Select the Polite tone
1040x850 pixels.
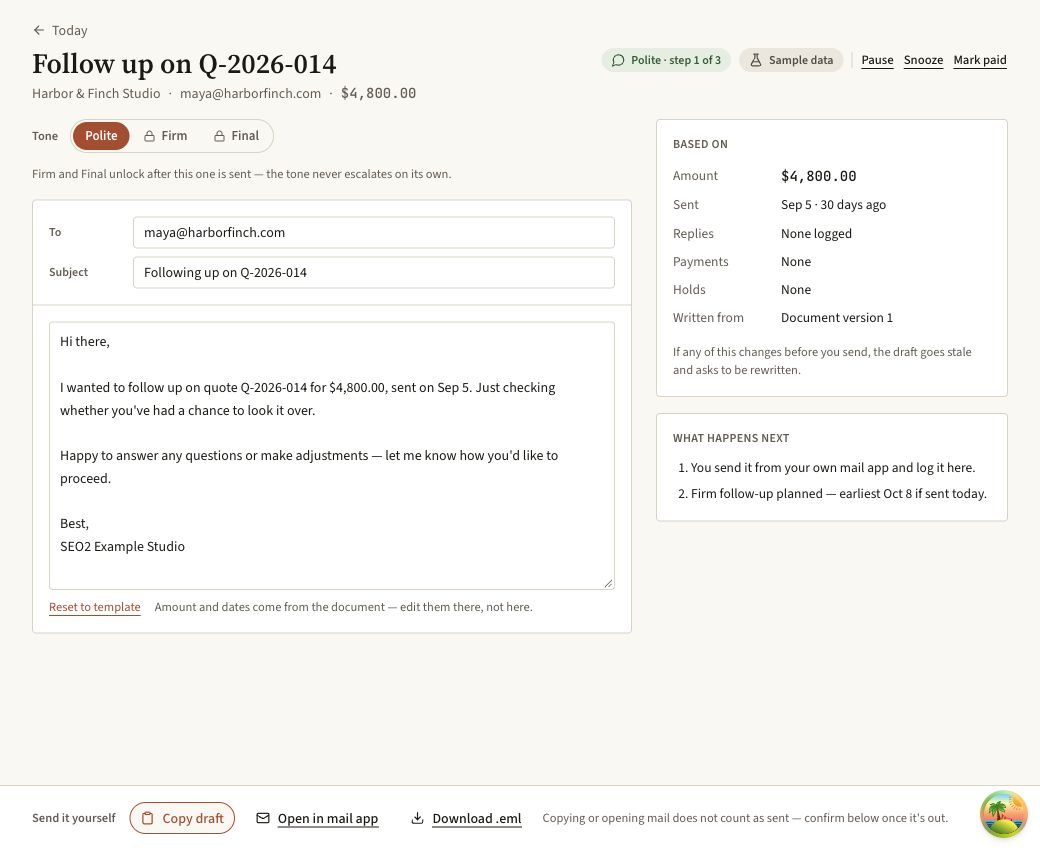(x=101, y=136)
